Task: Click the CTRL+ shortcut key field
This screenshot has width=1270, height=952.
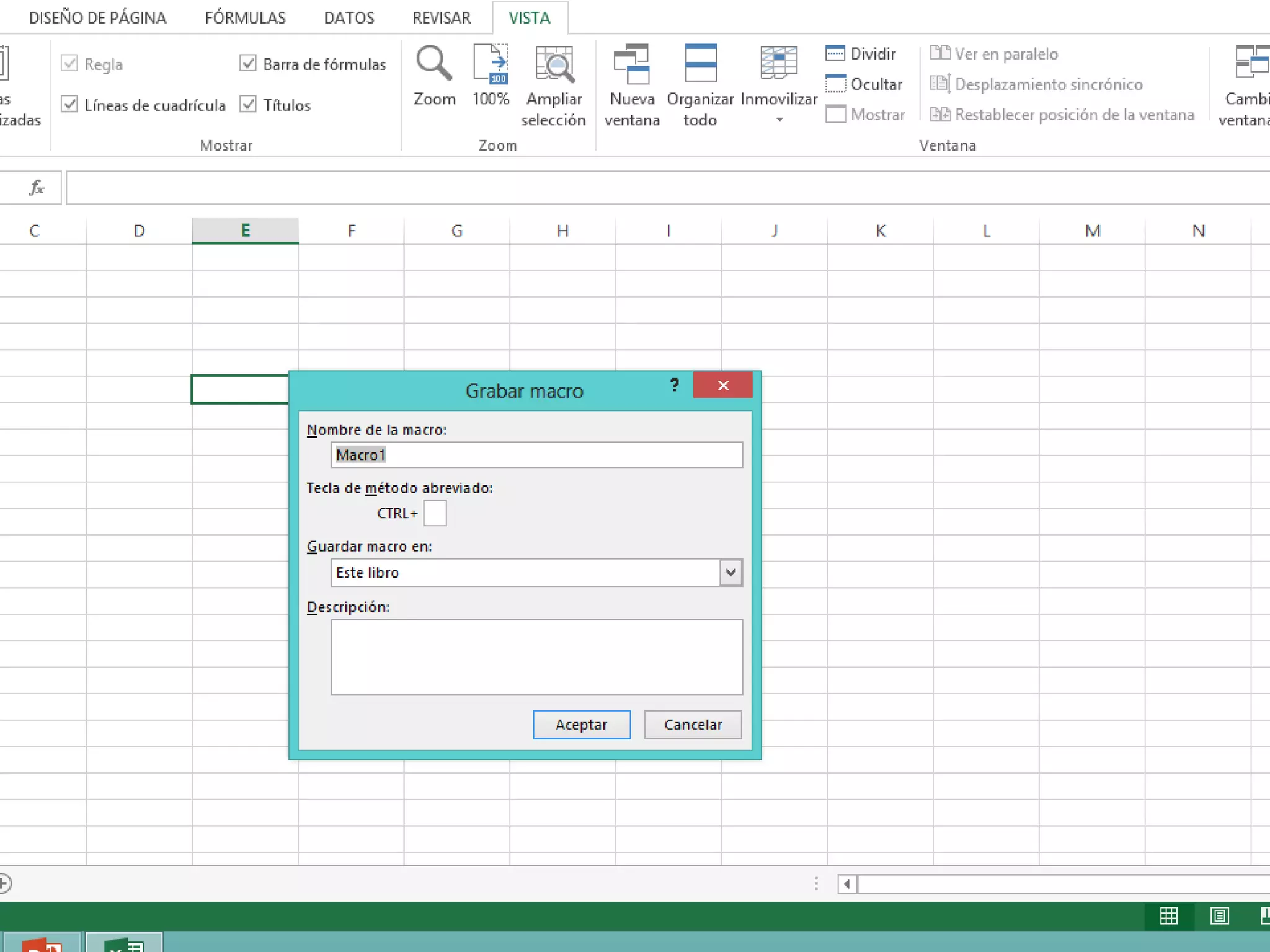Action: coord(435,513)
